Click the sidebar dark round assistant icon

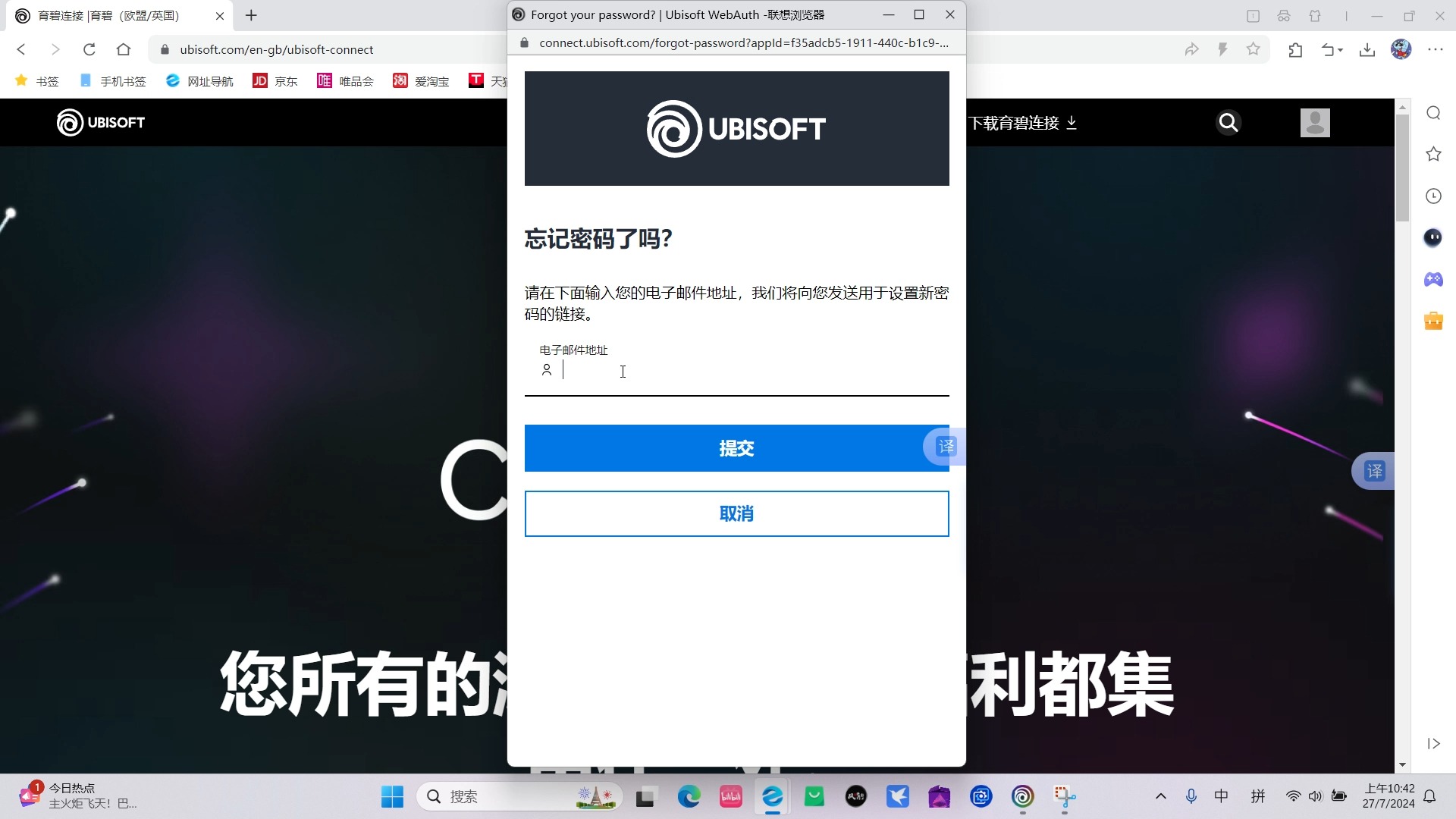[1433, 237]
